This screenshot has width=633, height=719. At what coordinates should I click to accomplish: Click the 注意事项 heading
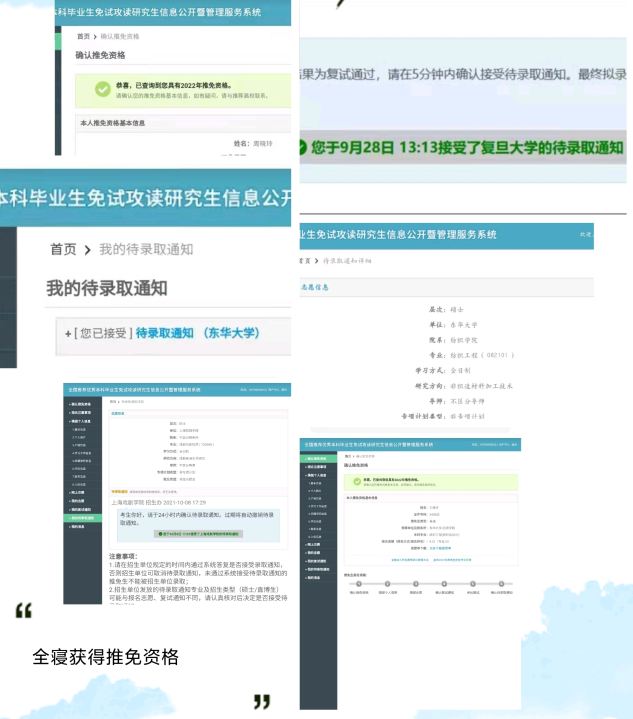click(123, 556)
